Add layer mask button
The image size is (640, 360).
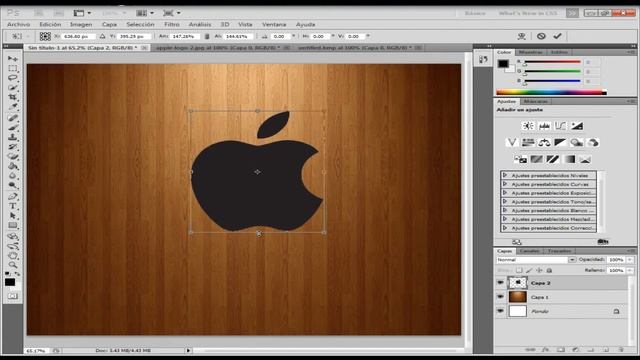561,350
